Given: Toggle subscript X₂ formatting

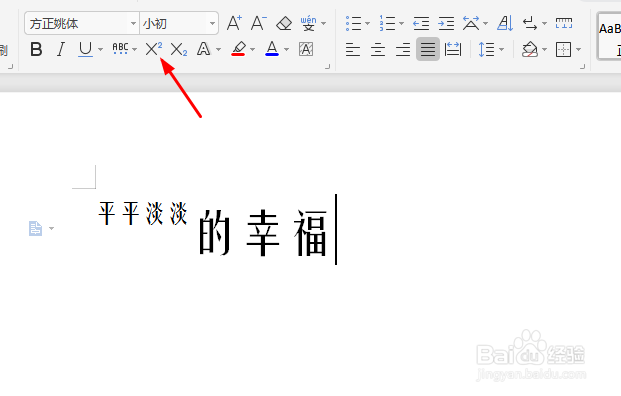Looking at the screenshot, I should (x=179, y=50).
